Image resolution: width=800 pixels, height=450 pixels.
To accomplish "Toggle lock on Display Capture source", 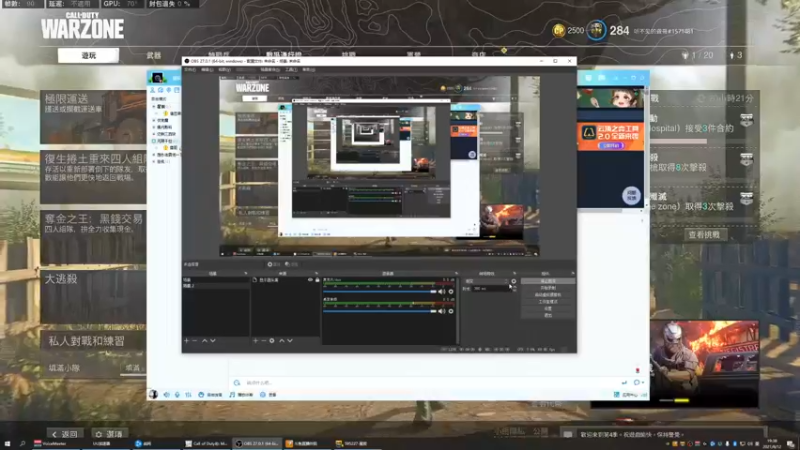I will [317, 280].
